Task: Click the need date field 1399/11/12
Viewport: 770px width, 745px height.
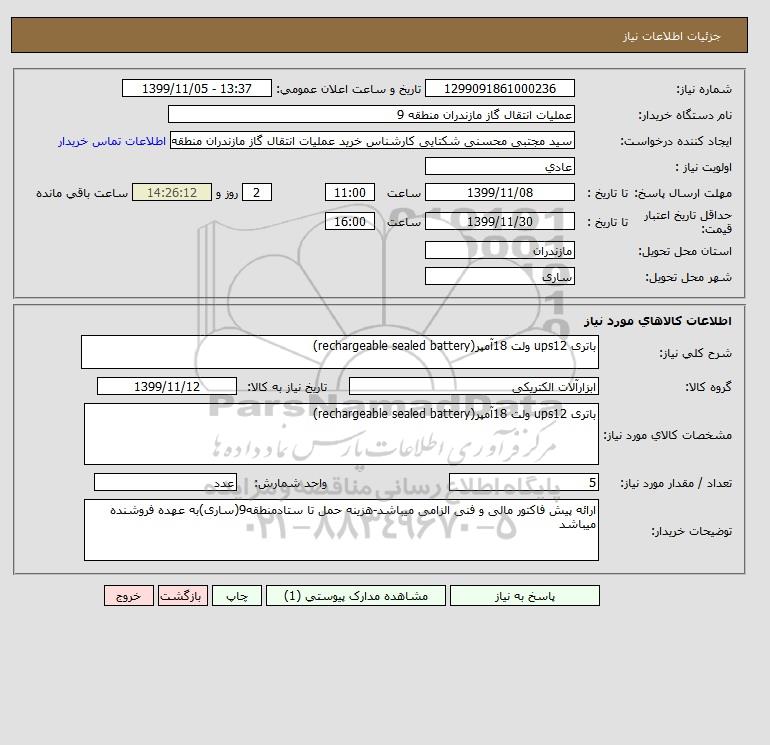Action: (167, 386)
